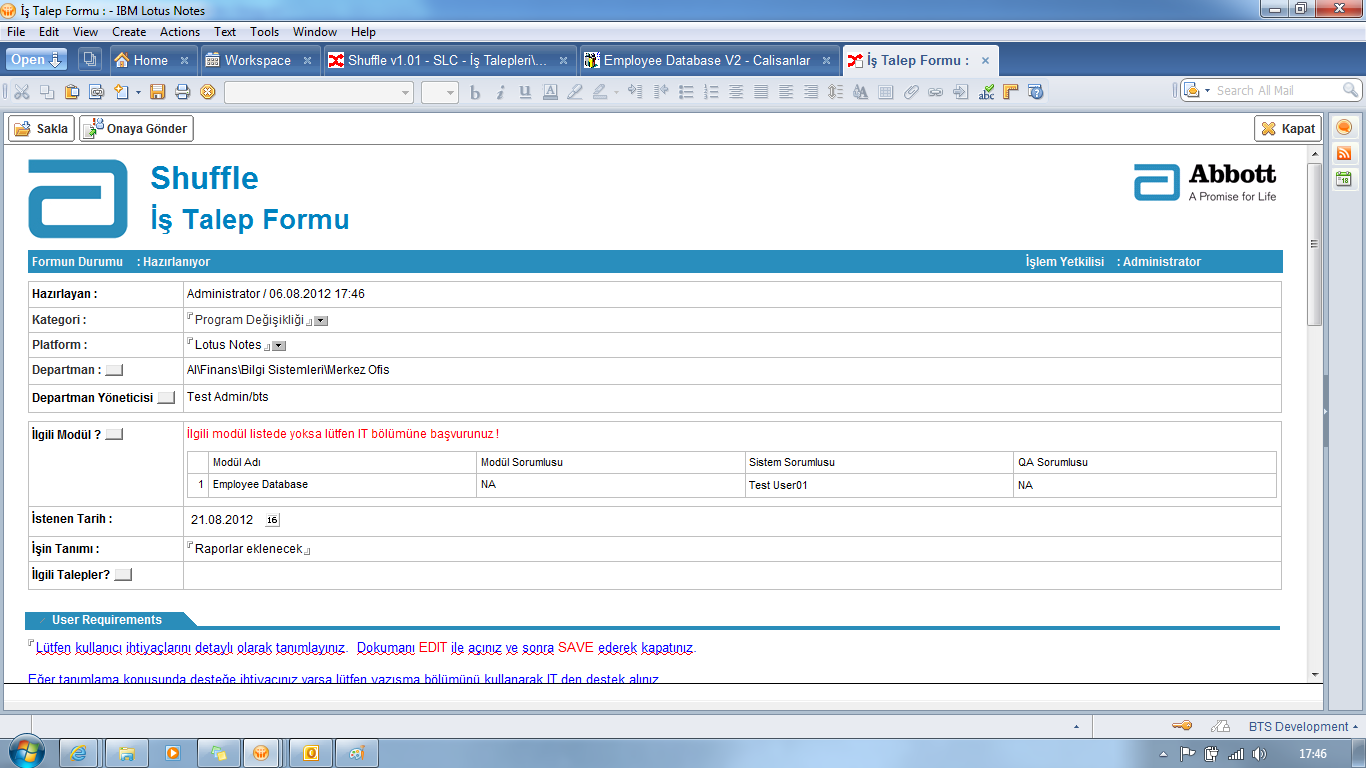Click the Kapat button
The image size is (1366, 768).
pos(1288,128)
